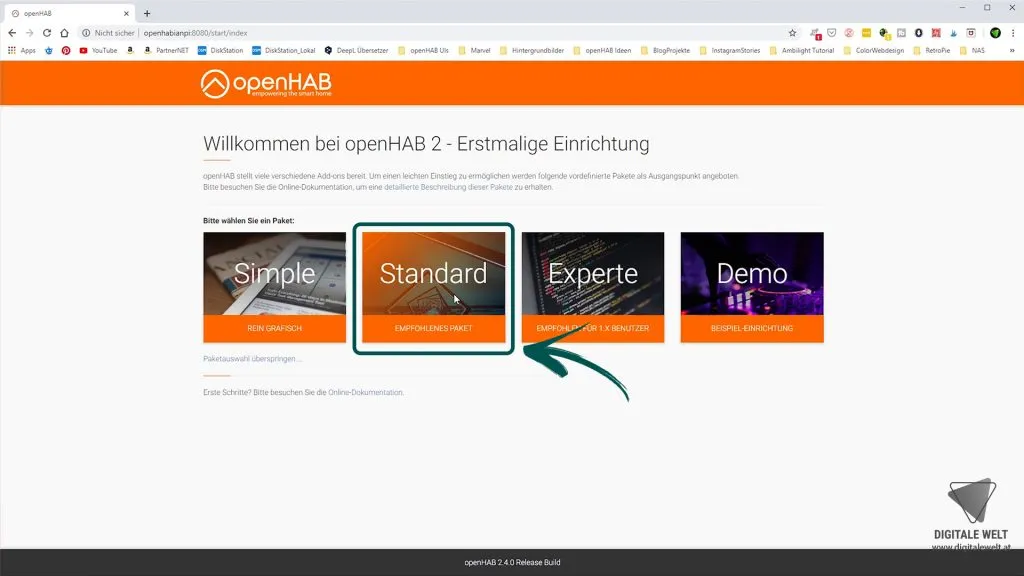Screen dimensions: 1024x576
Task: Open the ColorWebdesign bookmark folder
Action: [x=874, y=50]
